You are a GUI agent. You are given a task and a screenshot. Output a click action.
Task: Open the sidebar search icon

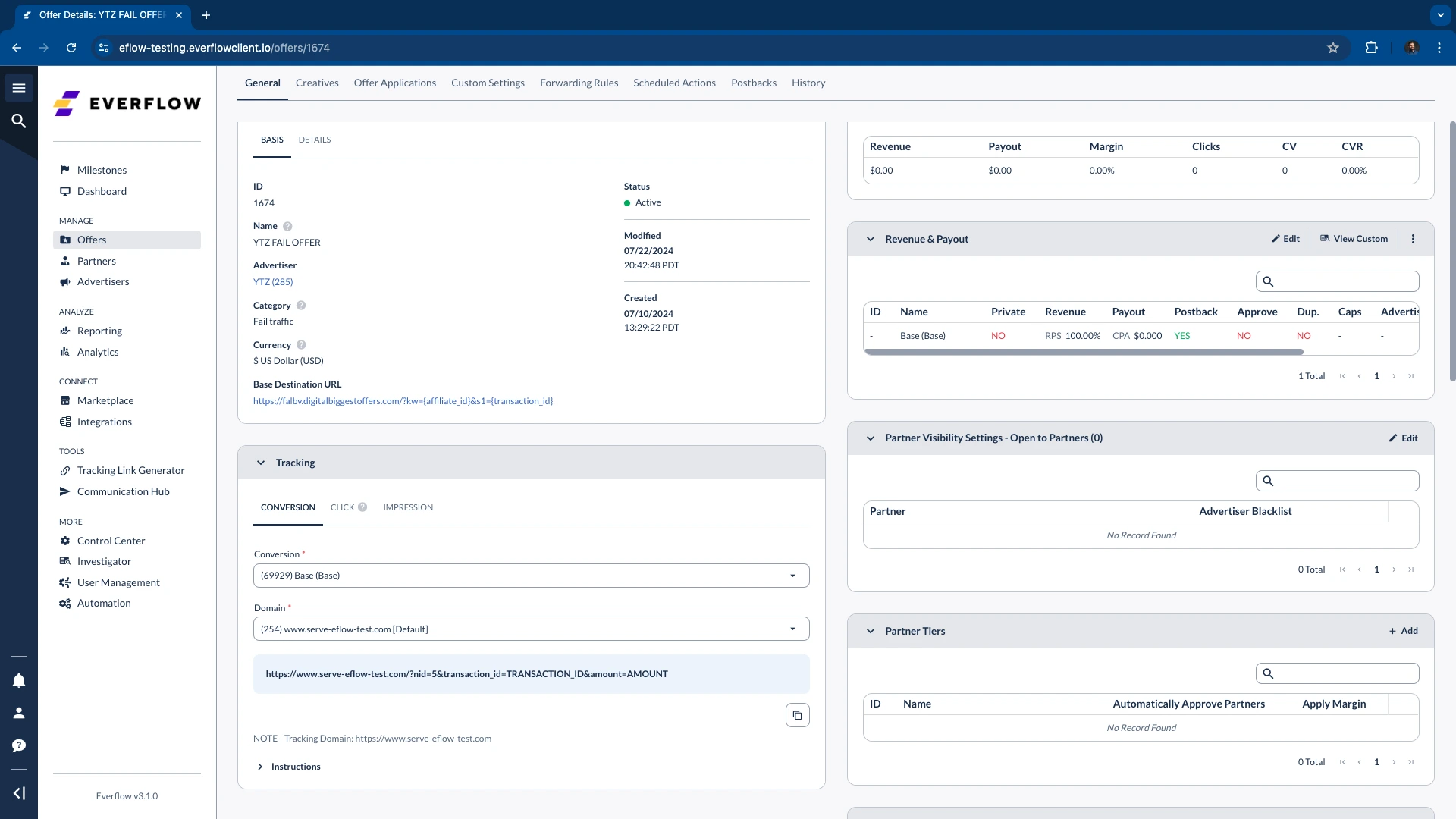pos(19,121)
